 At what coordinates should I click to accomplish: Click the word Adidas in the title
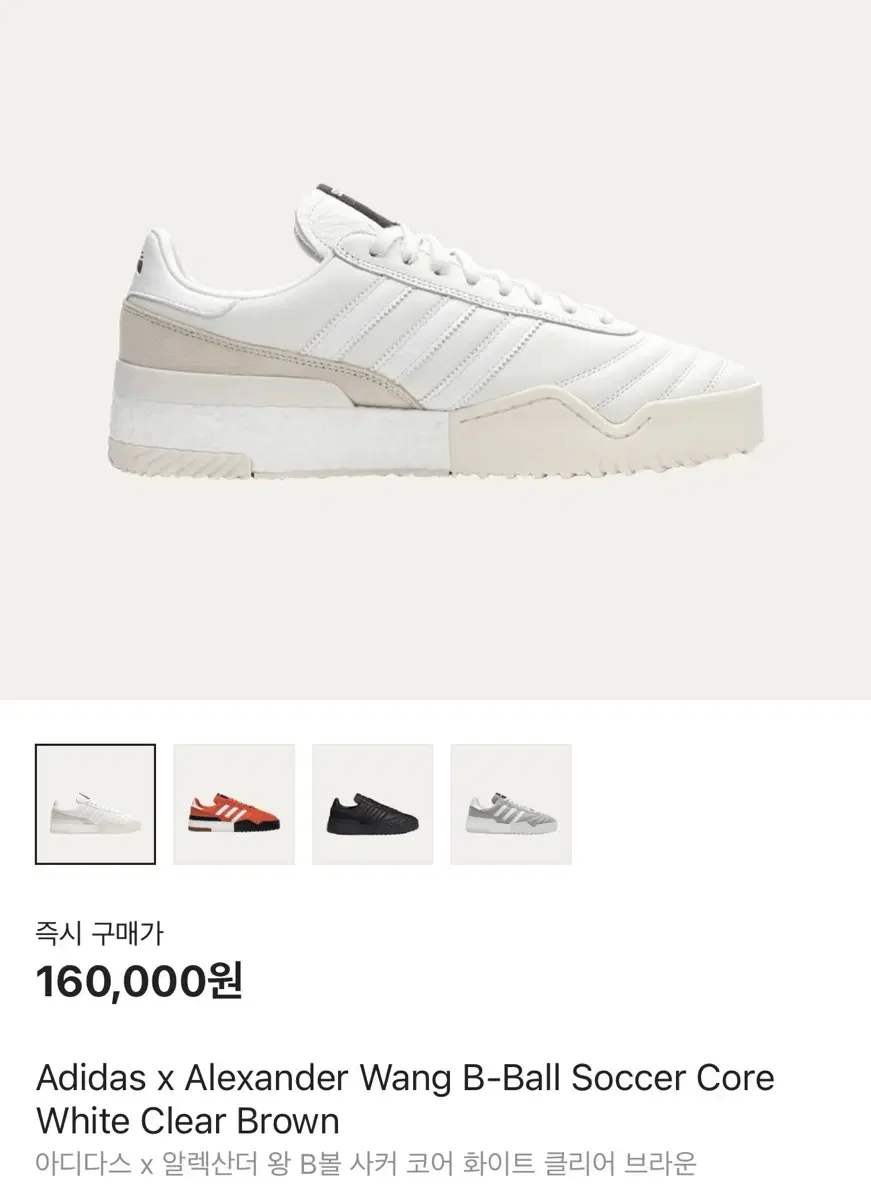pos(92,1078)
